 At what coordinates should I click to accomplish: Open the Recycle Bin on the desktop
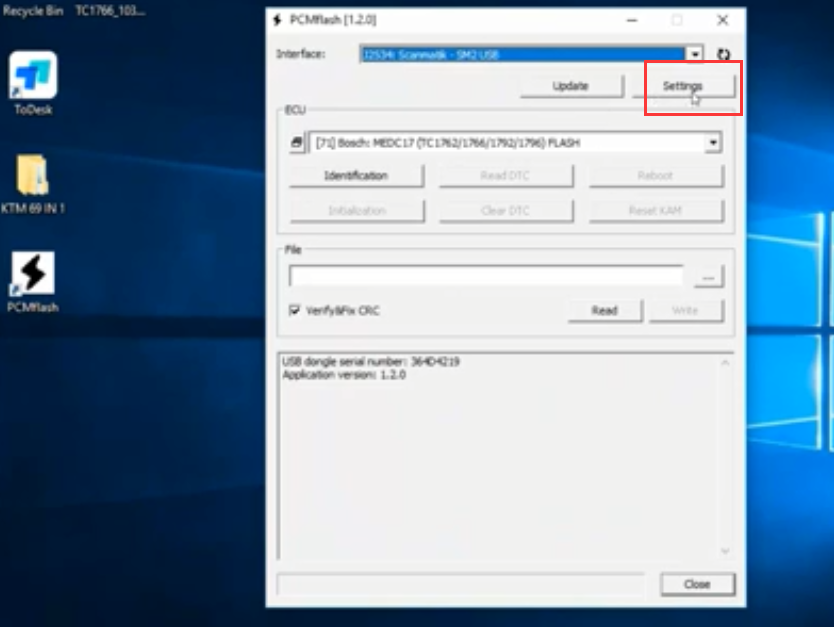tap(32, 11)
